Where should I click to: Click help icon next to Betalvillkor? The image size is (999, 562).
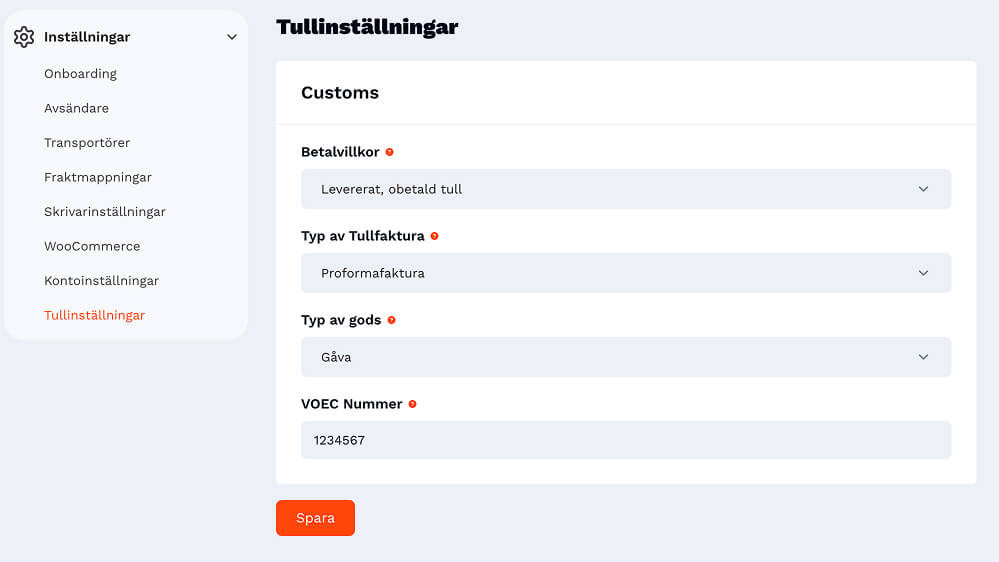(x=389, y=152)
